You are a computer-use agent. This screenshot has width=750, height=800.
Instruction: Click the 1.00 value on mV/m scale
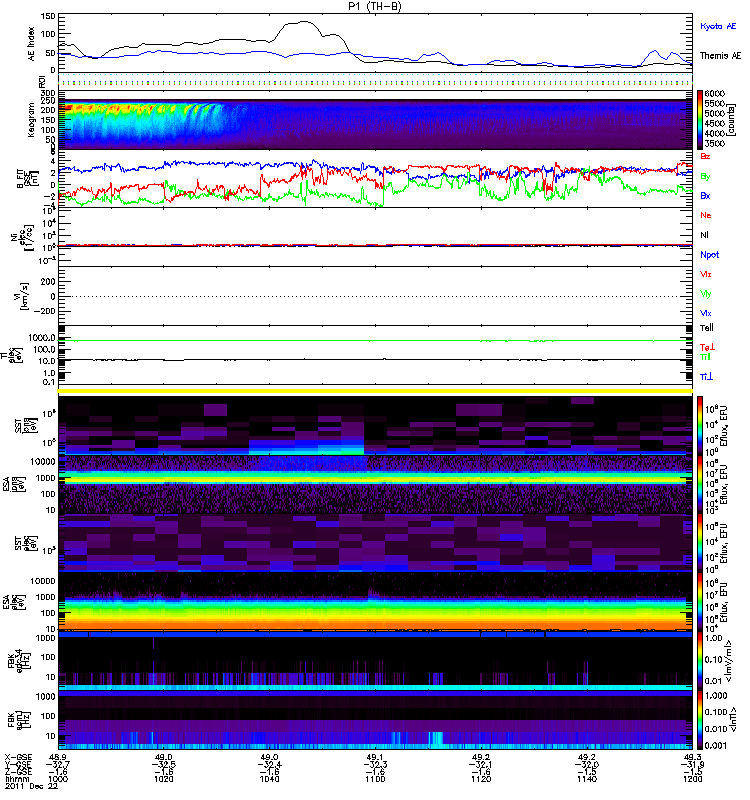coord(713,638)
